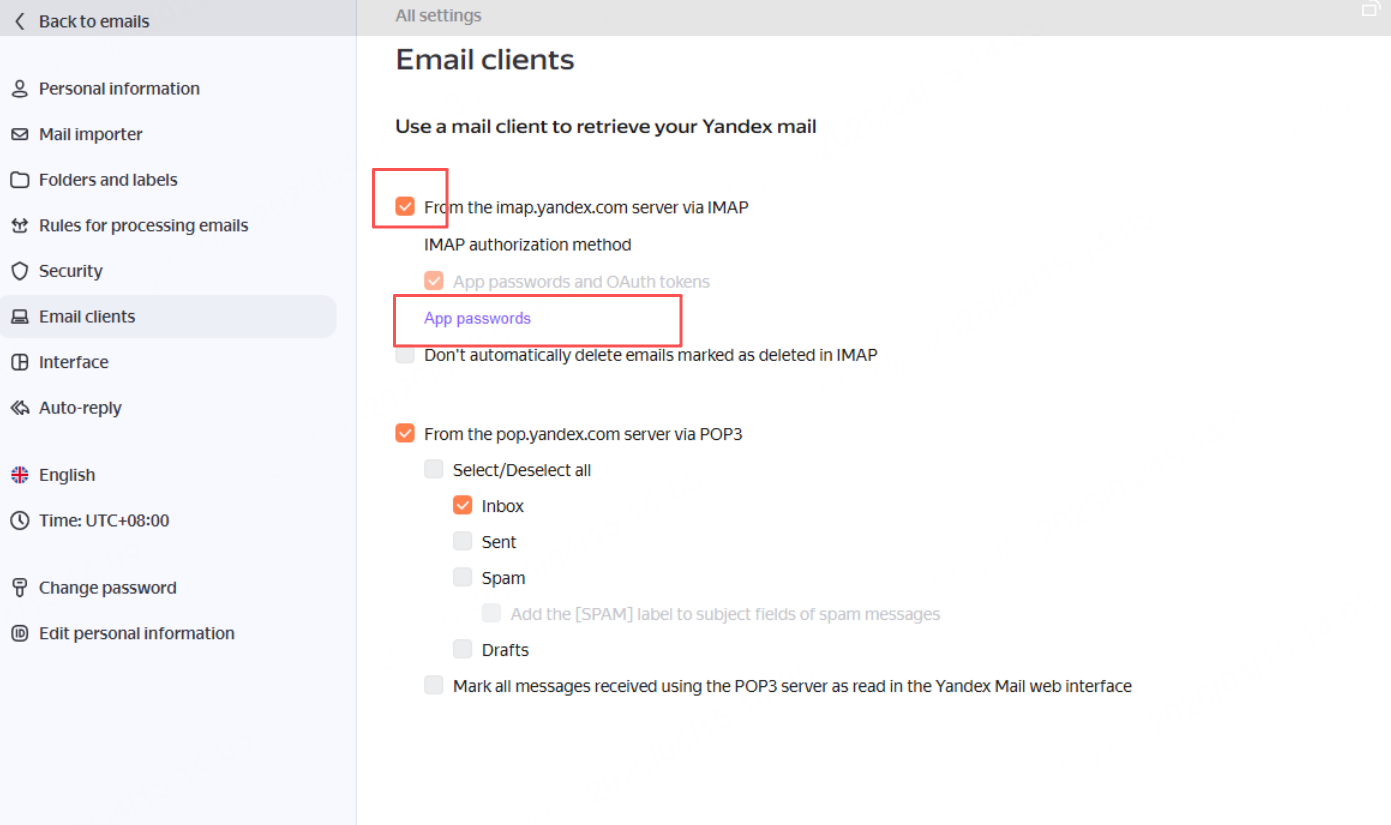Click the Email clients page heading
This screenshot has height=825, width=1391.
point(485,60)
